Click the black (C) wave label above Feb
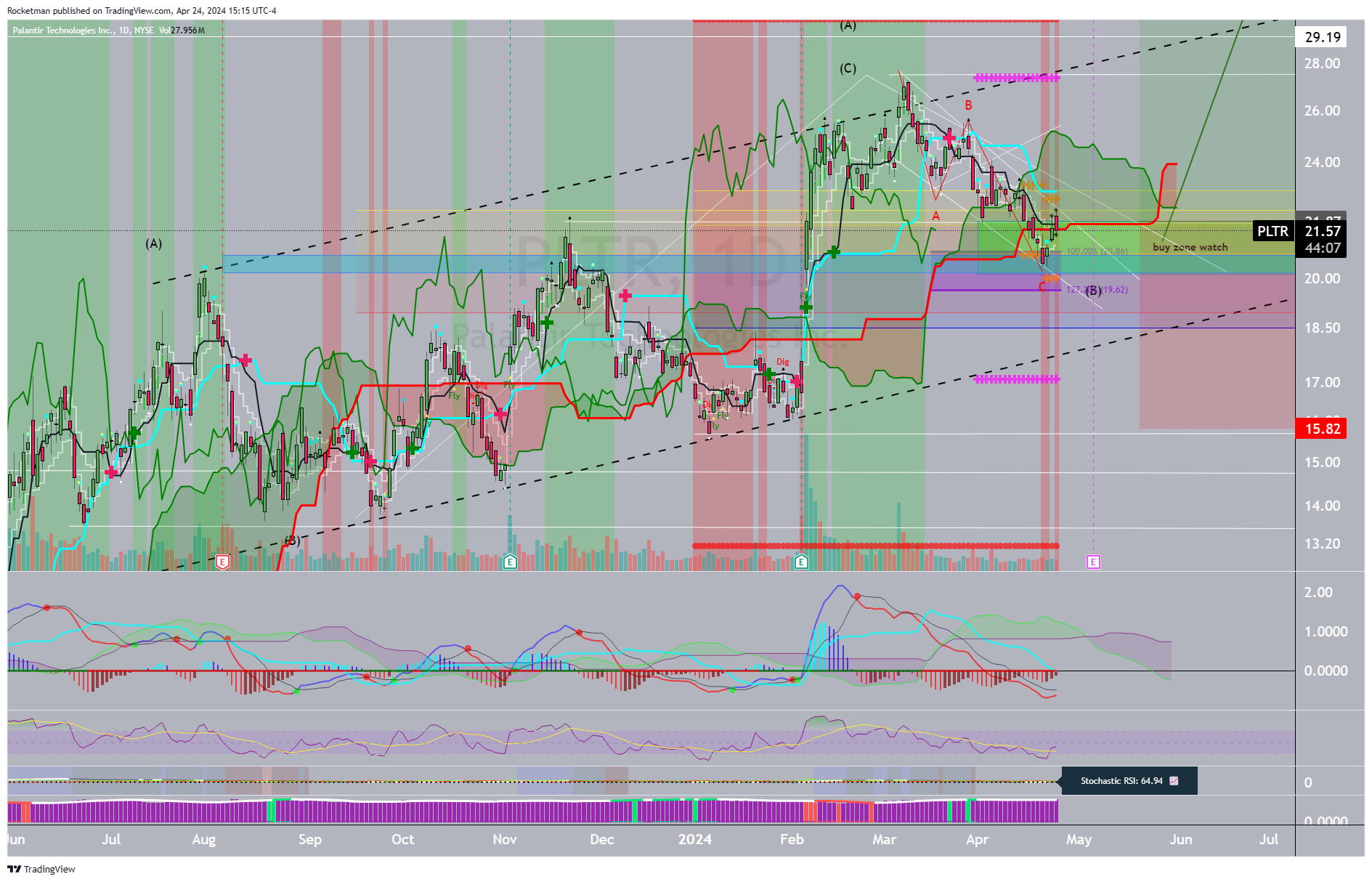The image size is (1372, 882). point(848,68)
